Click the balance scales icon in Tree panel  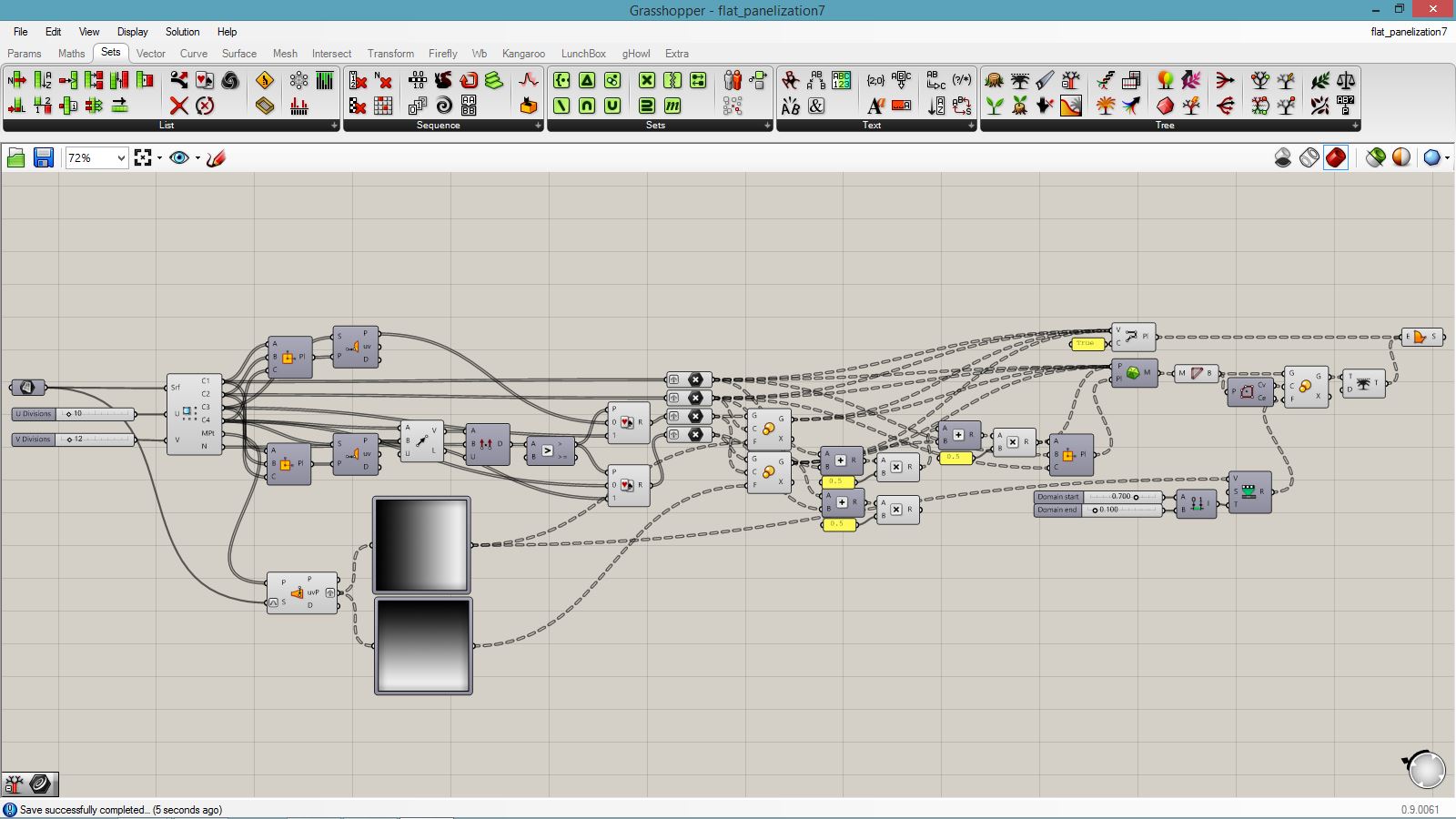pyautogui.click(x=1346, y=80)
